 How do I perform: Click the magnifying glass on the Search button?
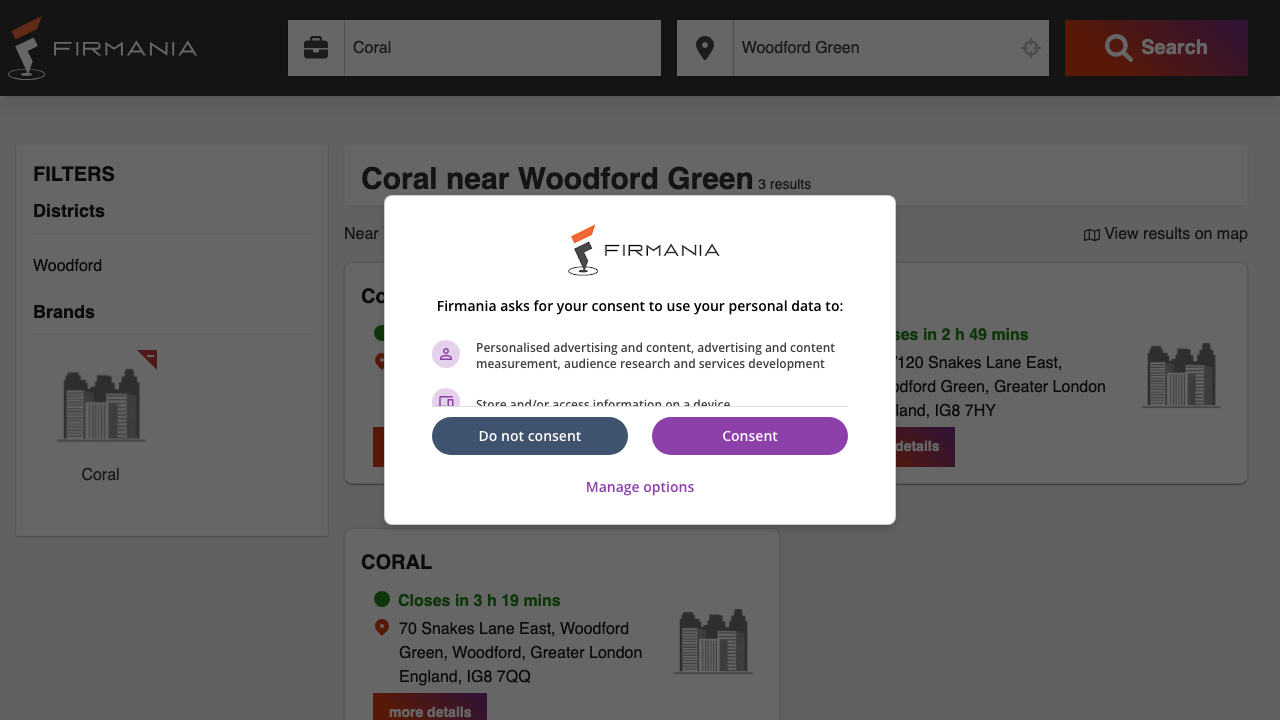point(1119,47)
